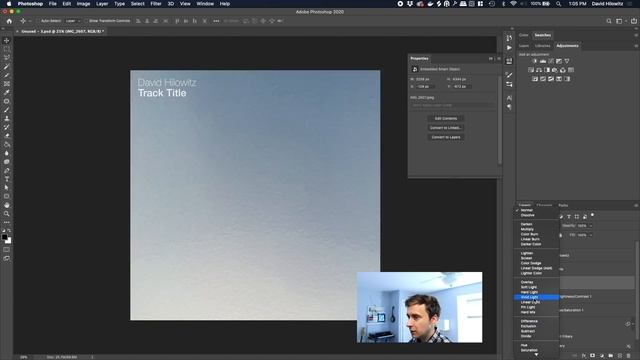The image size is (640, 360).
Task: Open the History panel icon in dock
Action: tap(509, 38)
